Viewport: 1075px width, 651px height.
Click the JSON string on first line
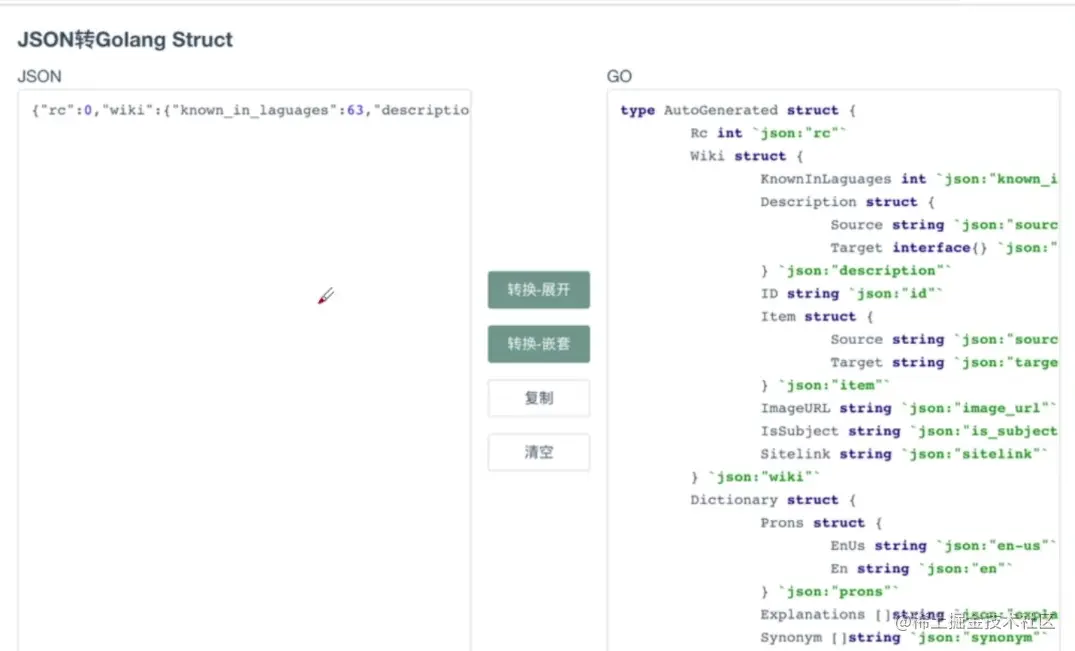coord(250,110)
